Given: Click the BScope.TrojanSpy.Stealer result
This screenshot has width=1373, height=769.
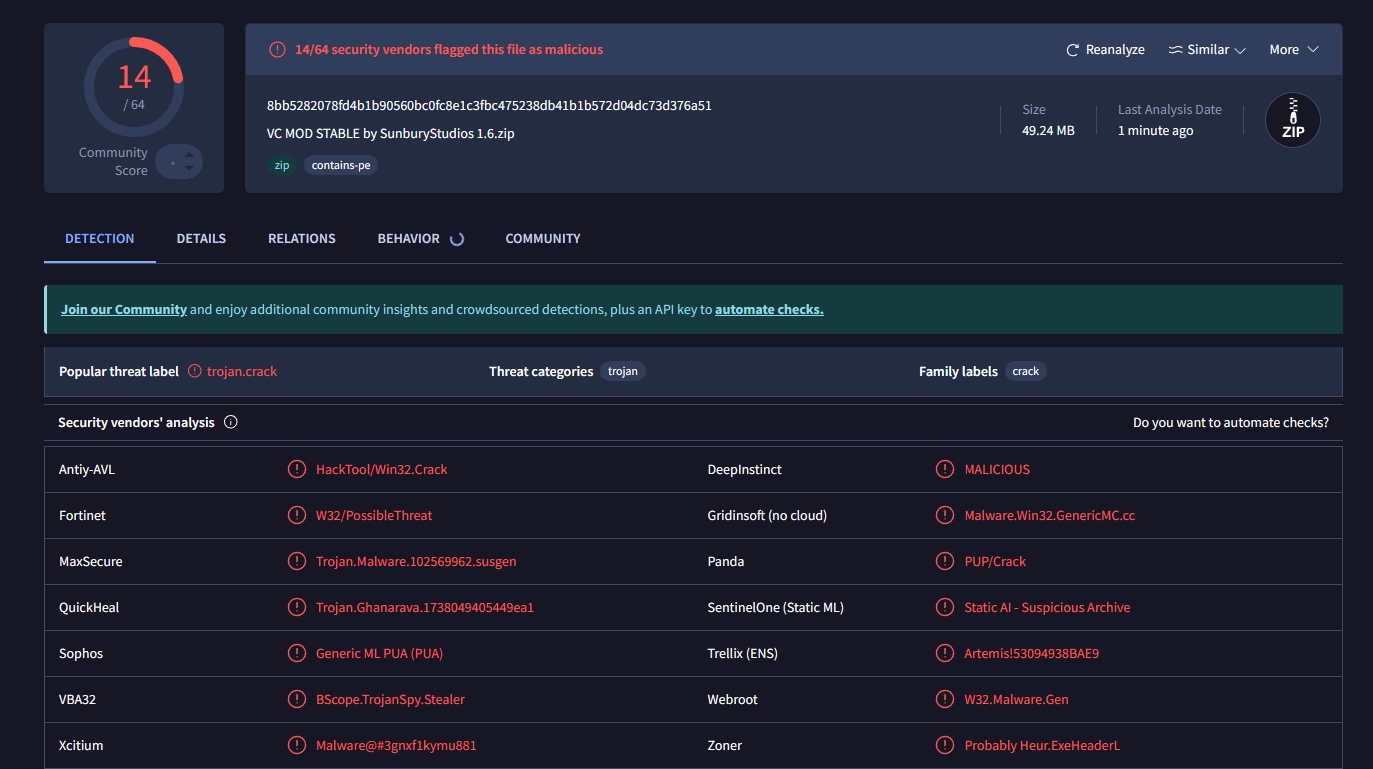Looking at the screenshot, I should click(x=390, y=699).
